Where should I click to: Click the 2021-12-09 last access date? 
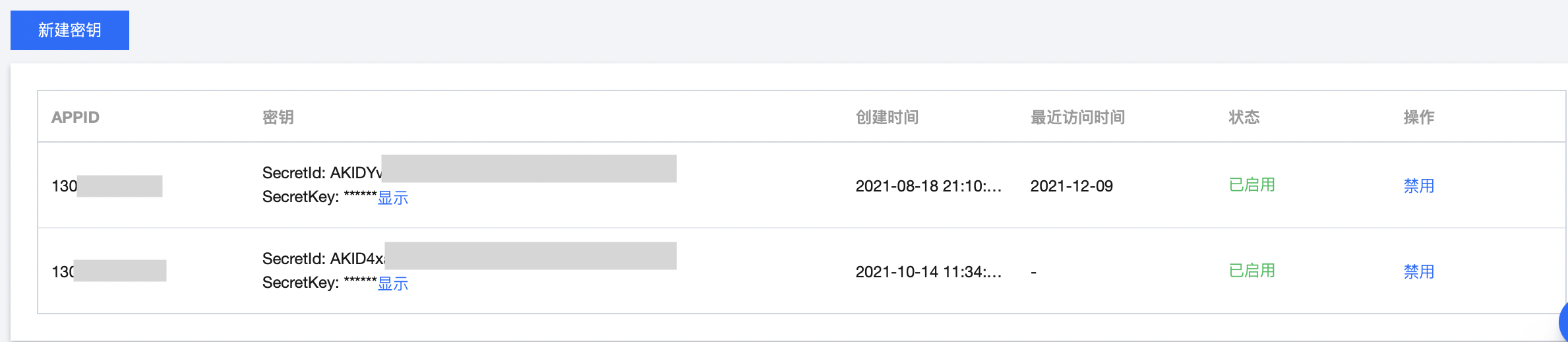click(1071, 186)
